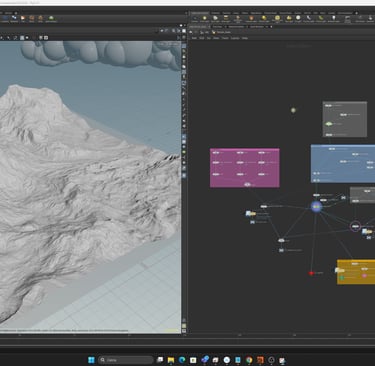Screen dimensions: 375x366
Task: Expand the shelf tabs plus menu
Action: pos(356,13)
